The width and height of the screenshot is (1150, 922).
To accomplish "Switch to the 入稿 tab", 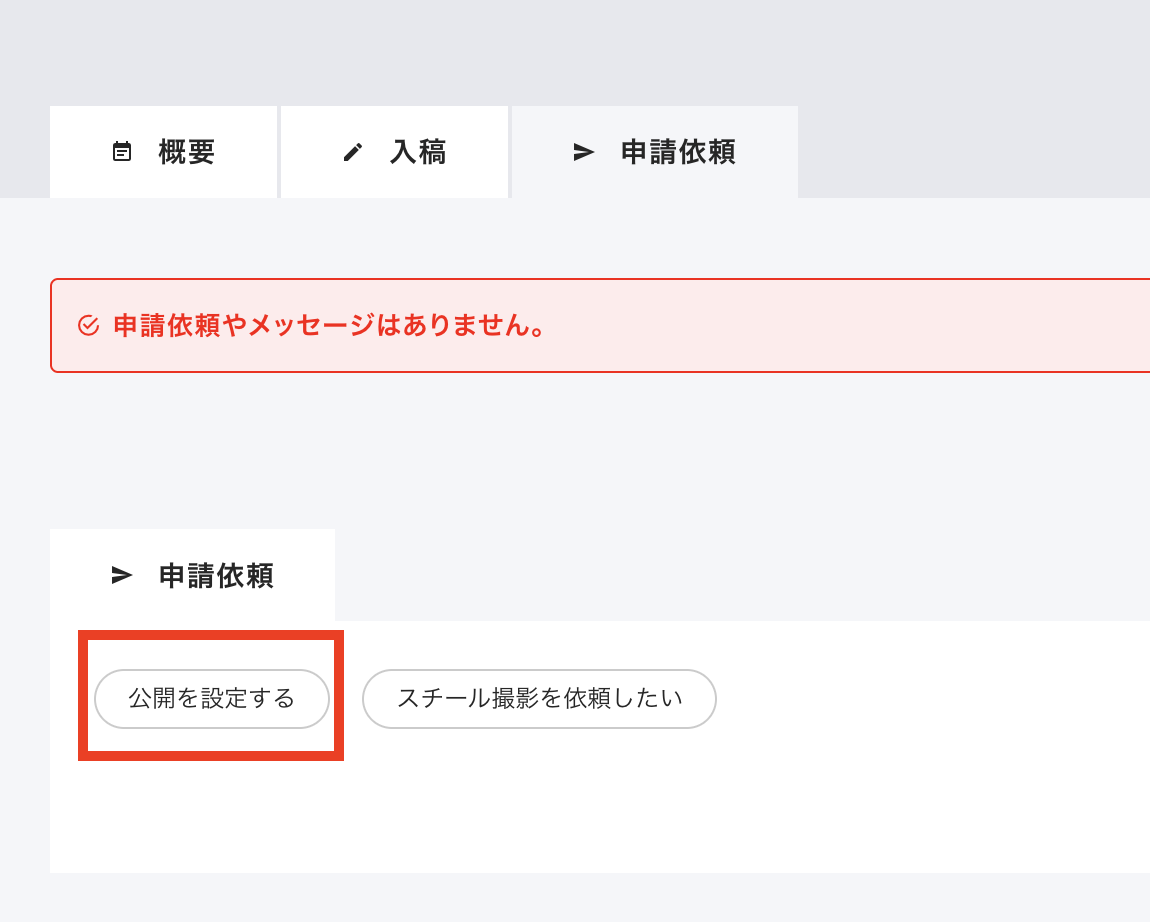I will [418, 152].
